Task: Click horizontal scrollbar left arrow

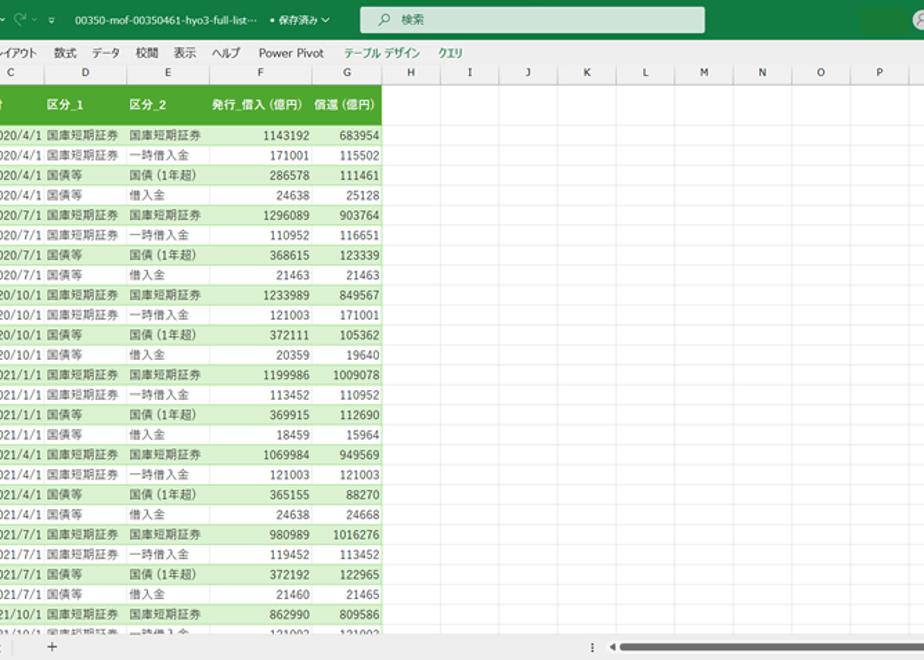Action: coord(612,647)
